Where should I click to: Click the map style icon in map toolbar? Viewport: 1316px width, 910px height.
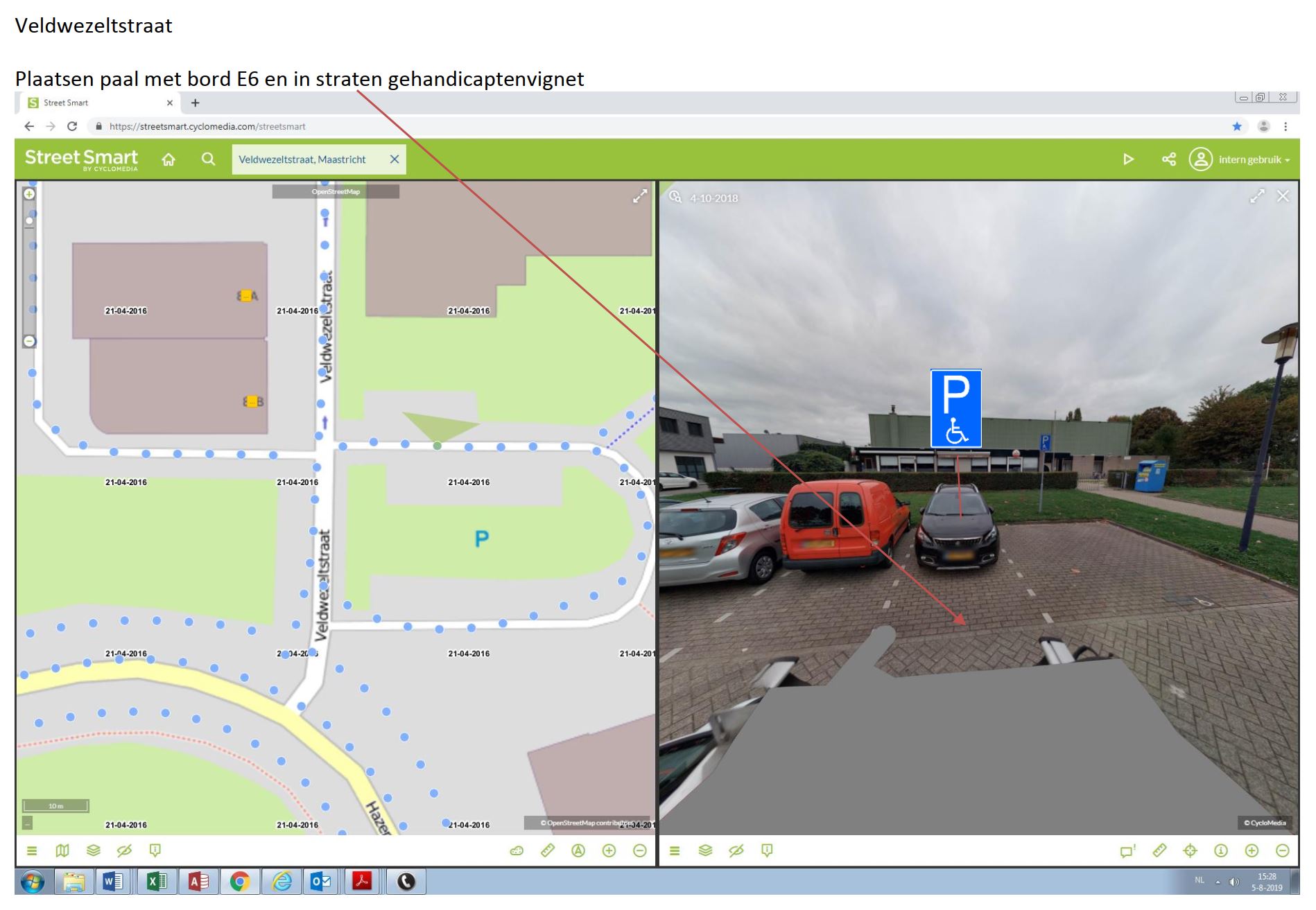pos(62,850)
